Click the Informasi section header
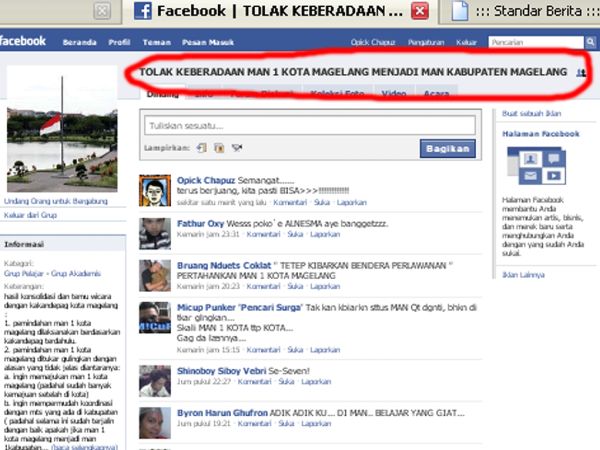600x450 pixels. (x=63, y=244)
